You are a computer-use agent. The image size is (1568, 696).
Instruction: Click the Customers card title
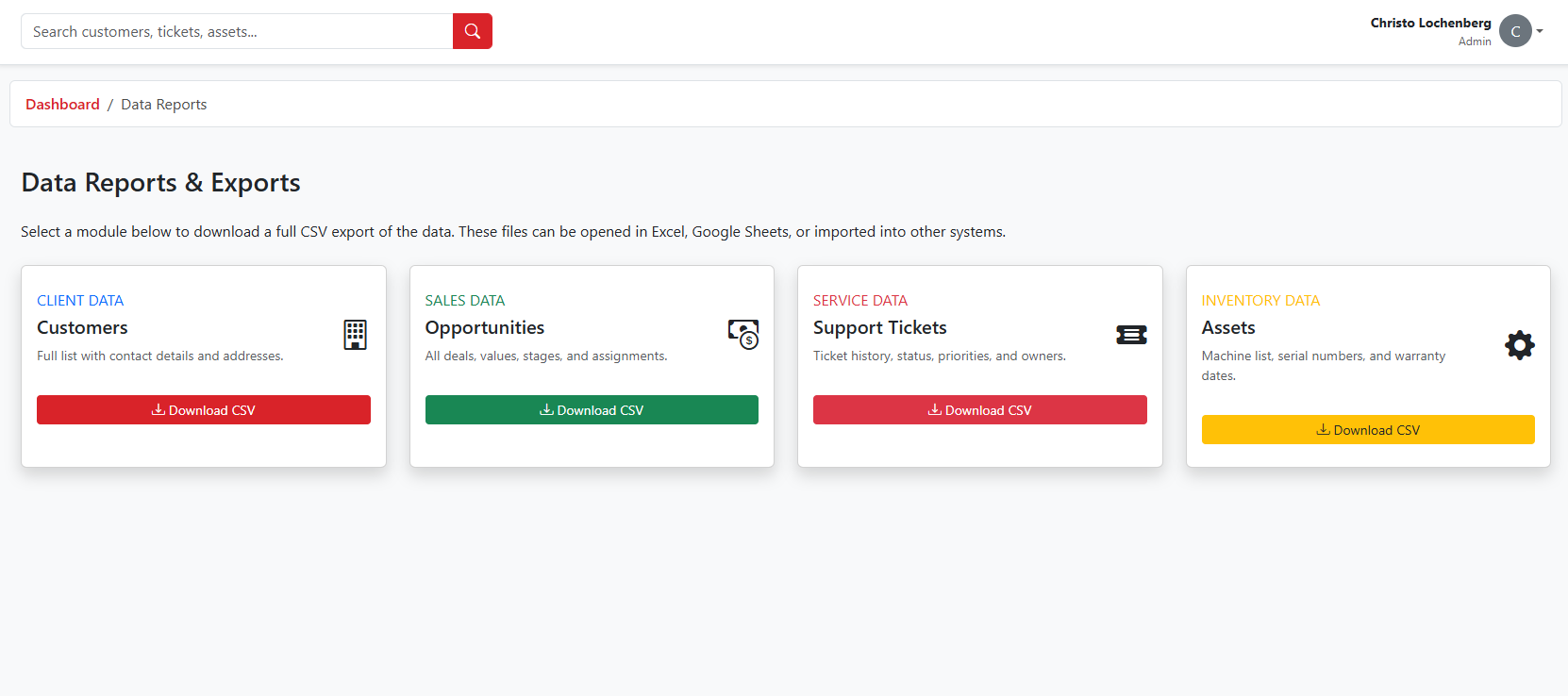[82, 327]
